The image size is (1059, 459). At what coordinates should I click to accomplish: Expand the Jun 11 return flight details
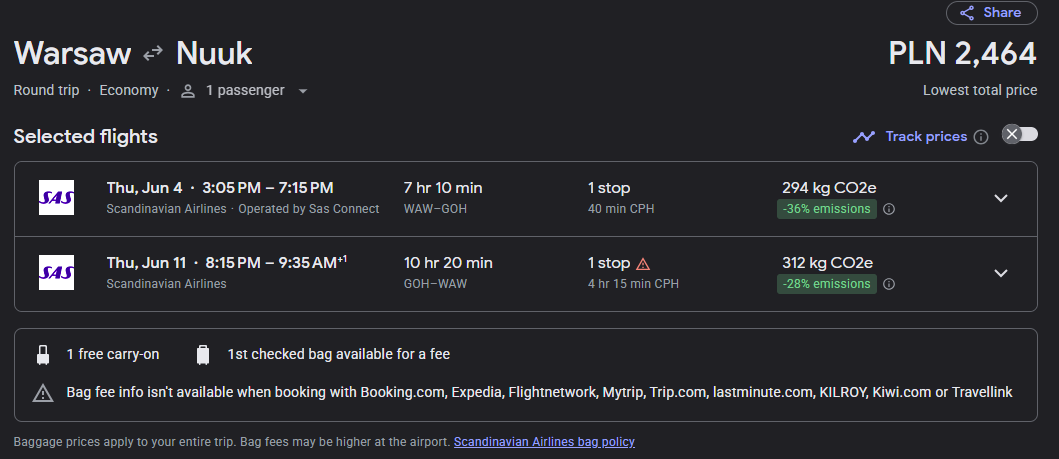[x=1001, y=273]
